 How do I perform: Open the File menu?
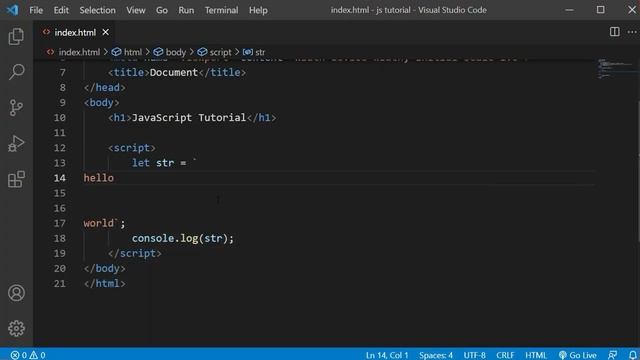click(36, 10)
